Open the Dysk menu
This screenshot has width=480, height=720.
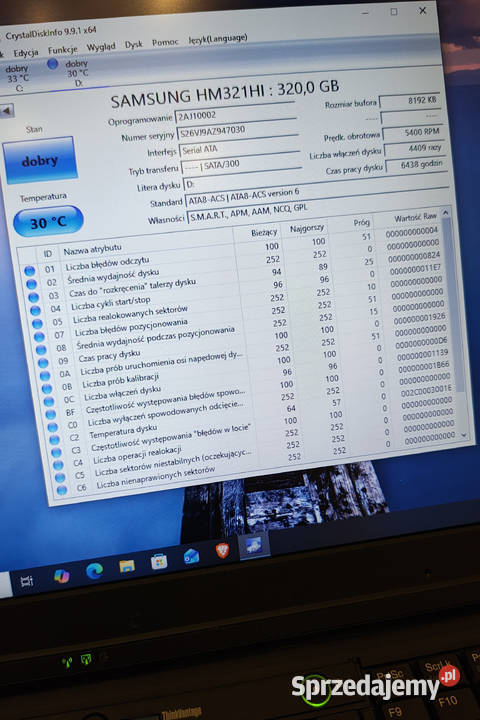[134, 45]
